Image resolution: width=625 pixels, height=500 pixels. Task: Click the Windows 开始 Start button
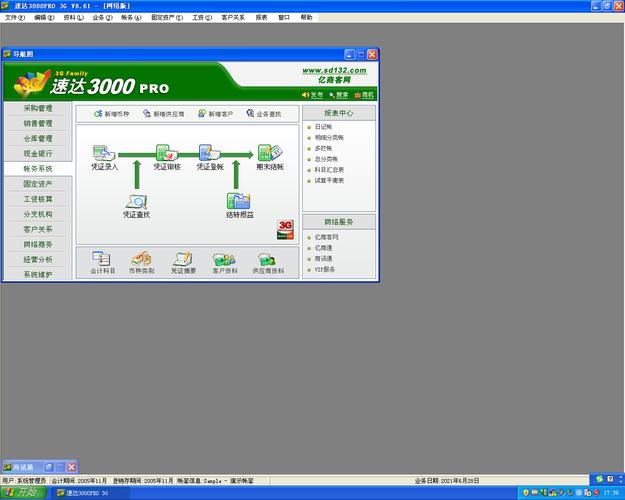[23, 493]
